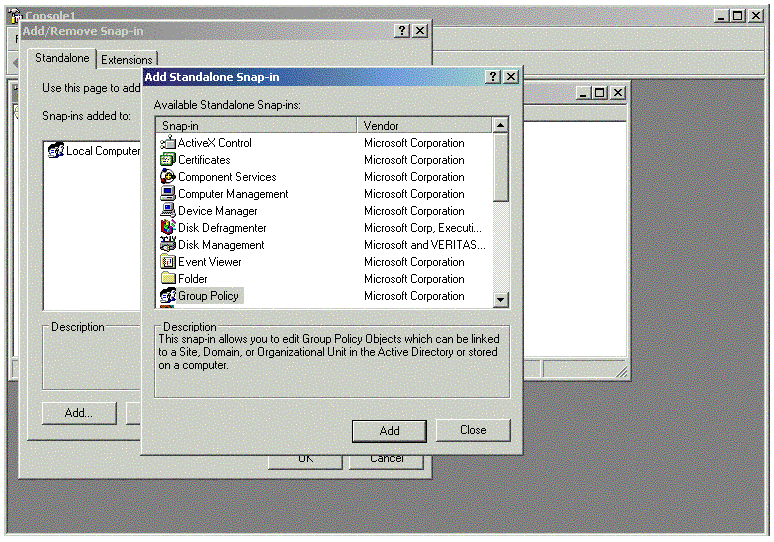The height and width of the screenshot is (542, 774).
Task: Click the Local Computer policy icon
Action: click(56, 151)
